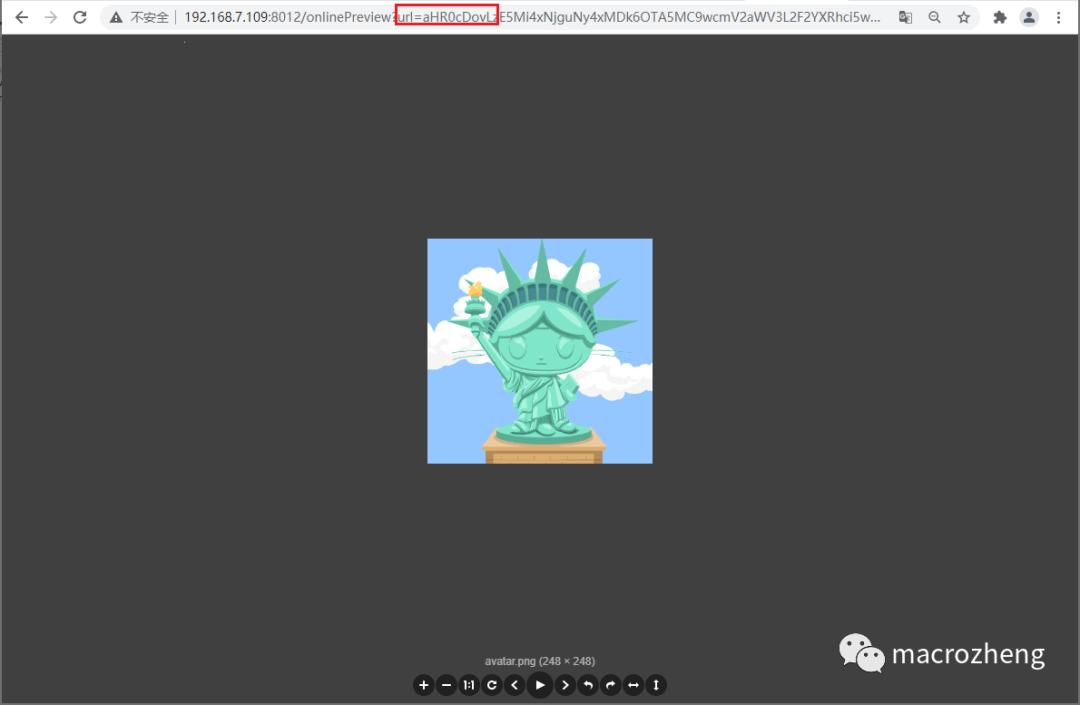The height and width of the screenshot is (705, 1080).
Task: Restore the image to 1:1 actual size
Action: (469, 685)
